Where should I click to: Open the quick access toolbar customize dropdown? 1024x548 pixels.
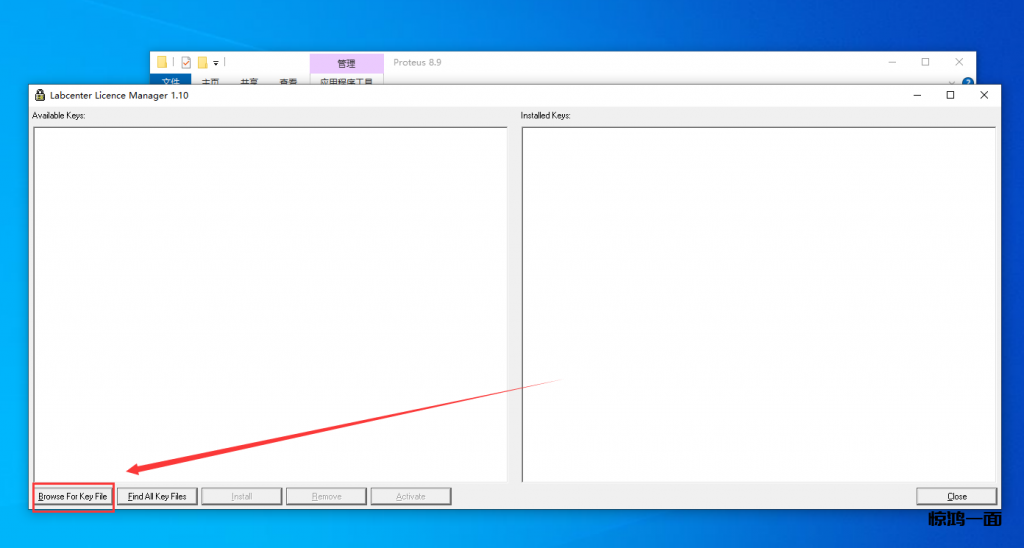click(216, 63)
